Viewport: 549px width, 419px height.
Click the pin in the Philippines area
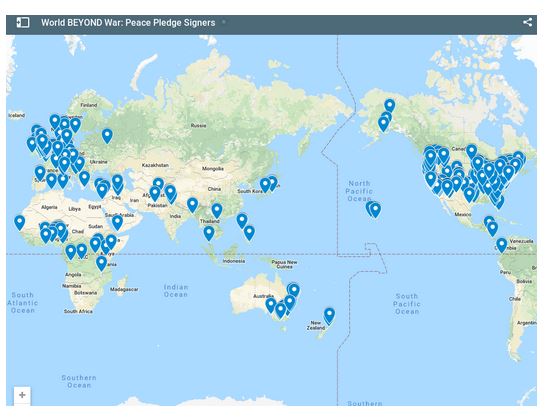(x=242, y=221)
